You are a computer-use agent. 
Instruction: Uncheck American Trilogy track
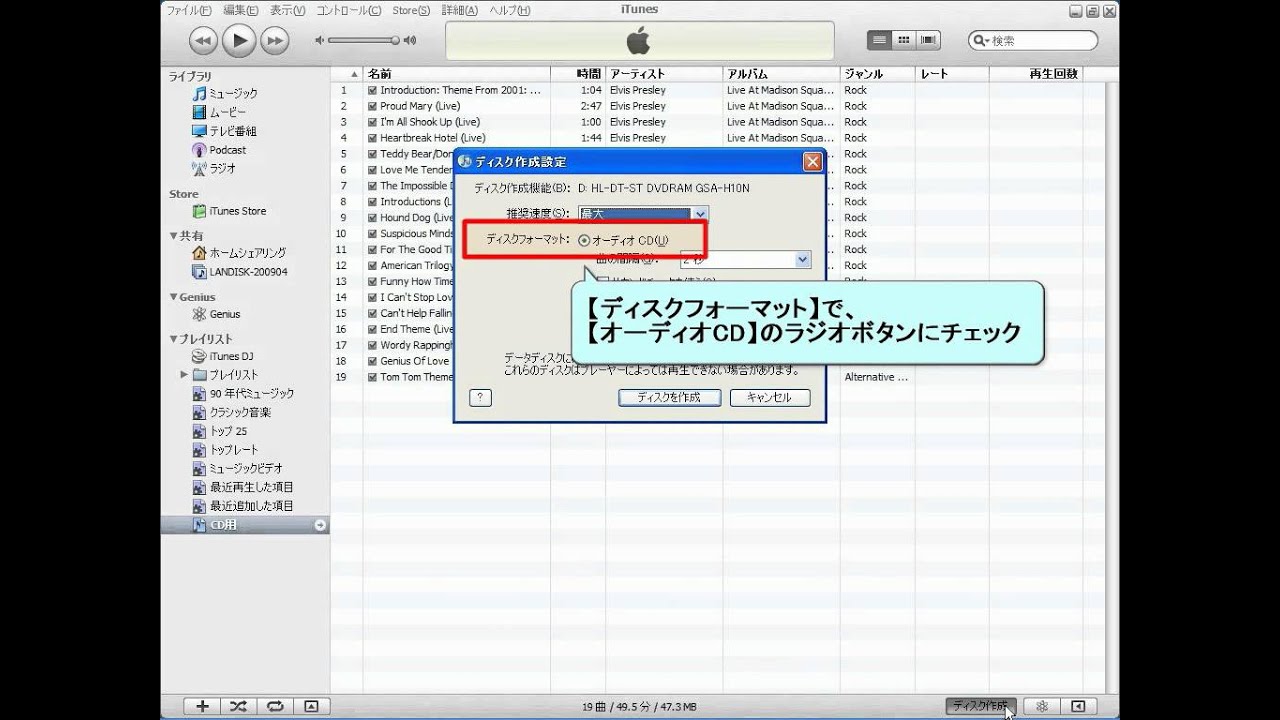pos(372,266)
